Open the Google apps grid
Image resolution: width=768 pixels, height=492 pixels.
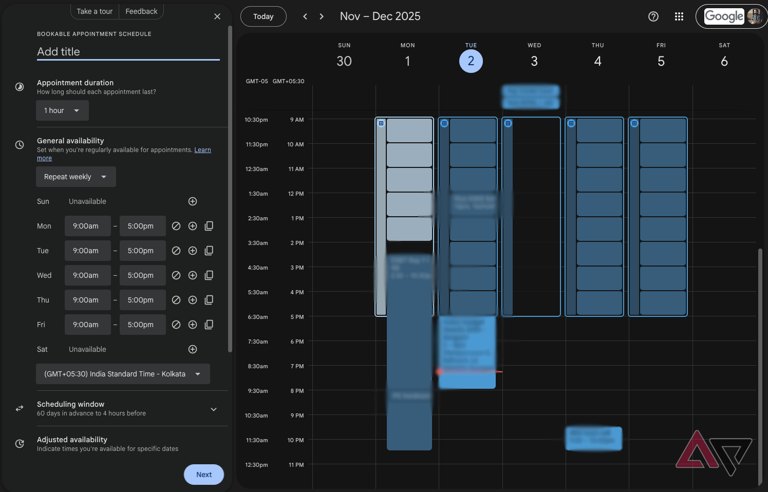click(679, 16)
